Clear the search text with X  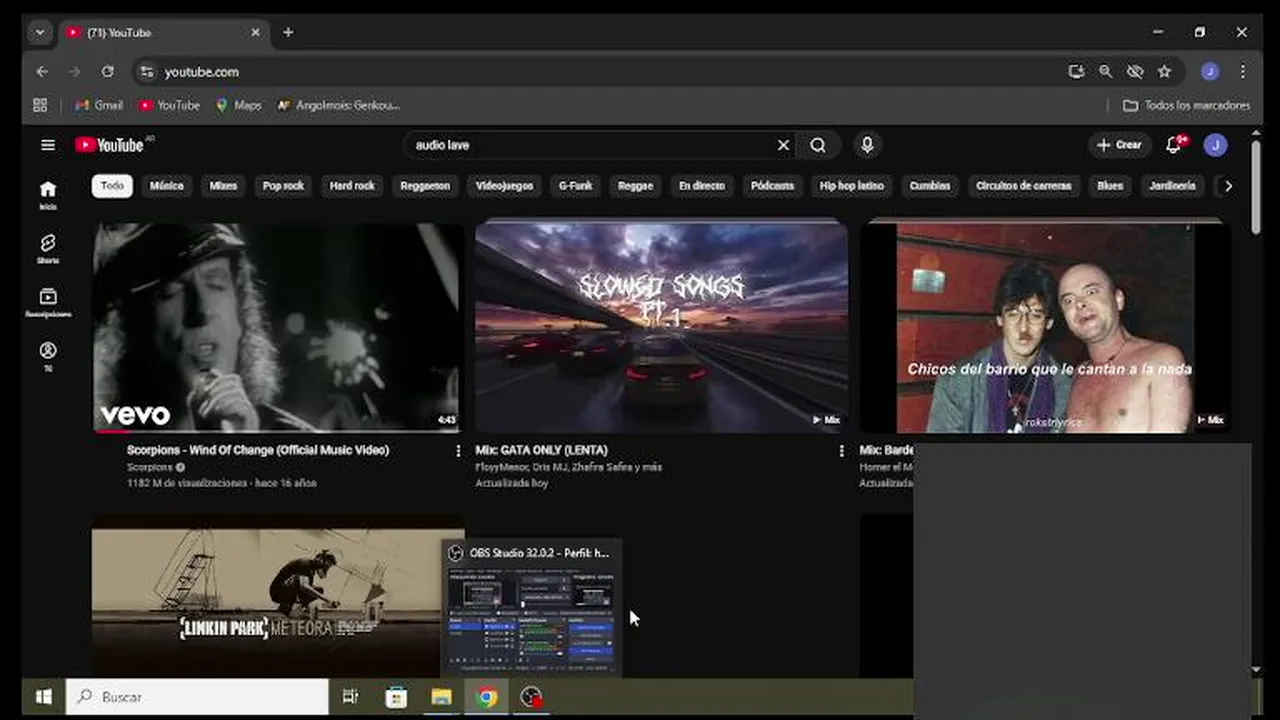click(783, 145)
